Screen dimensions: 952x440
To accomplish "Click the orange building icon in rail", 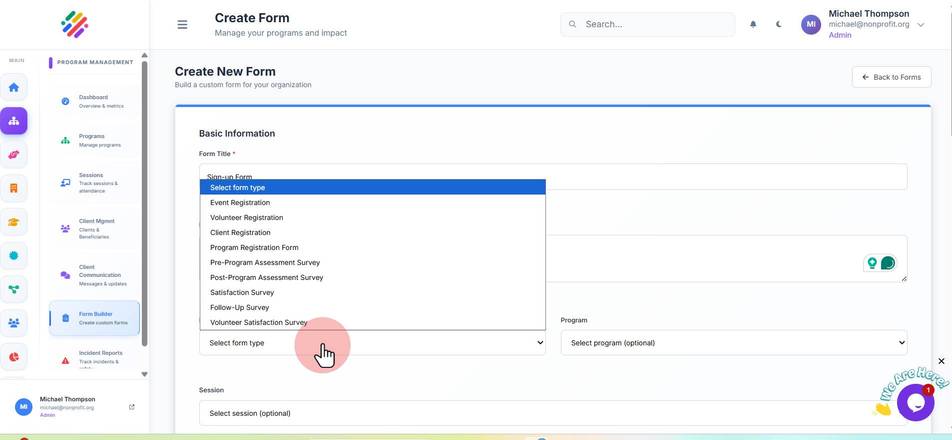I will [x=13, y=188].
